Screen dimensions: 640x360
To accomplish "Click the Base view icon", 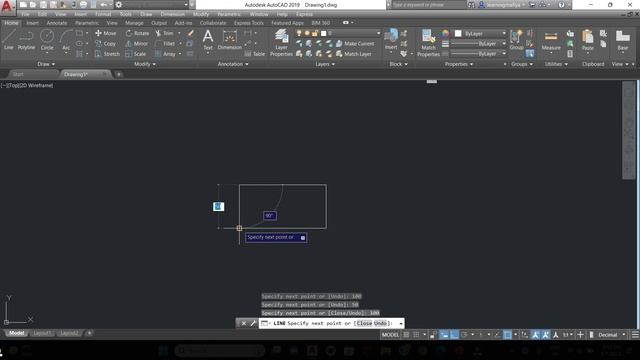I will tap(622, 40).
